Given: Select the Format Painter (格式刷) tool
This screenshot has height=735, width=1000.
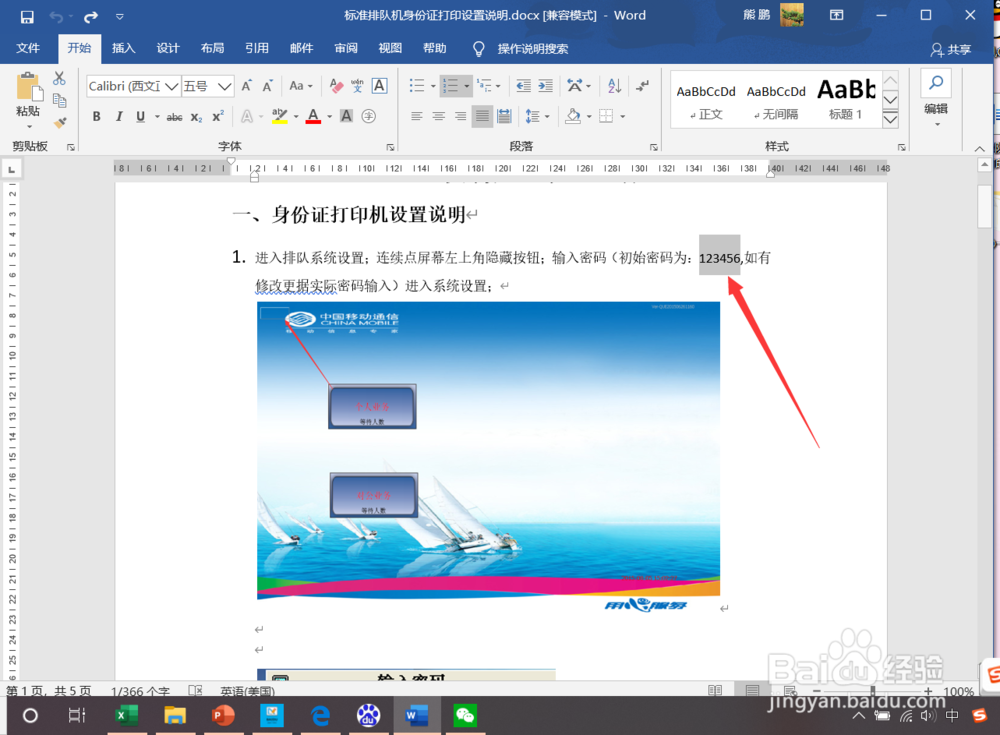Looking at the screenshot, I should 59,122.
